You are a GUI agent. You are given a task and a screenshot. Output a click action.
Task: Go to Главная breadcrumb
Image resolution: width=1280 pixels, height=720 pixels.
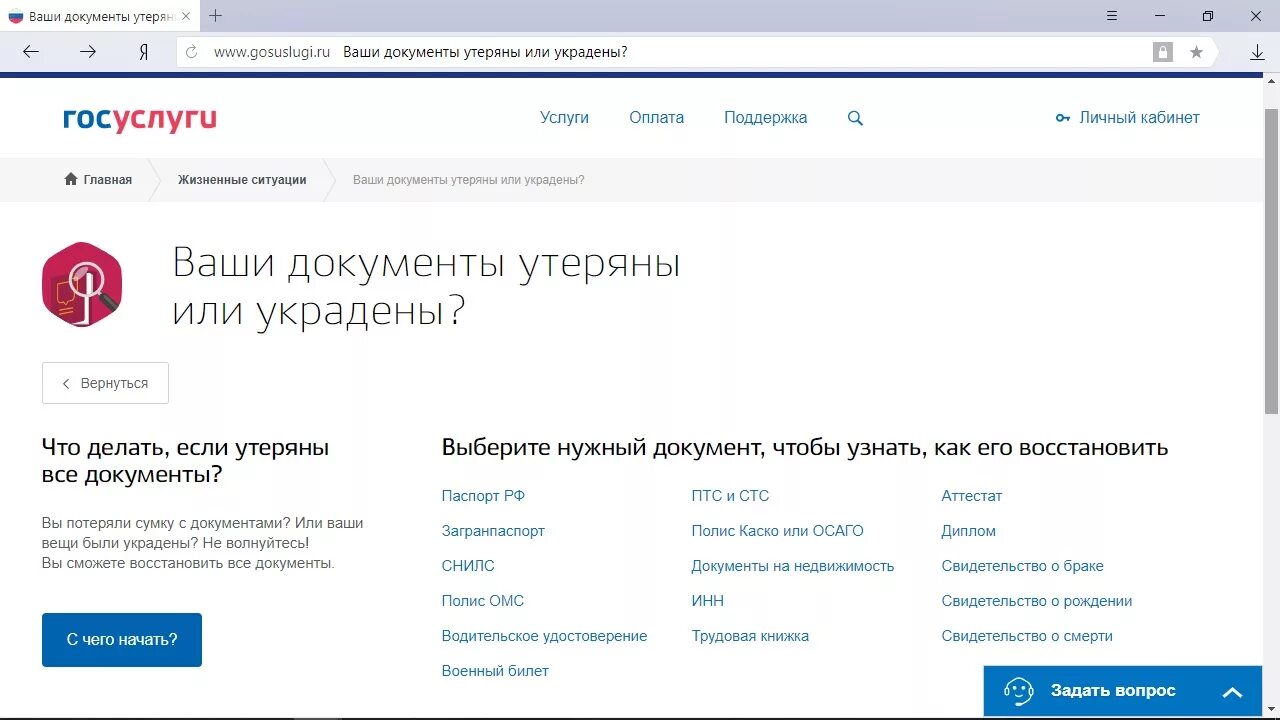[x=108, y=180]
